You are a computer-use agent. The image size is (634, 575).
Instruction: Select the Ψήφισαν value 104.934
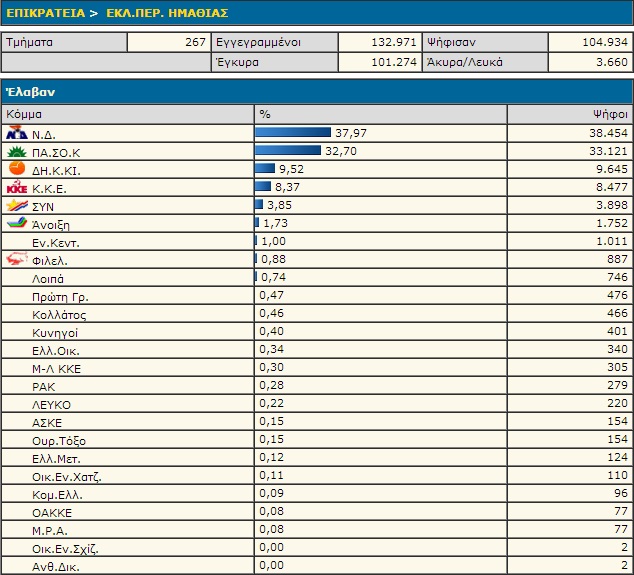click(x=605, y=42)
